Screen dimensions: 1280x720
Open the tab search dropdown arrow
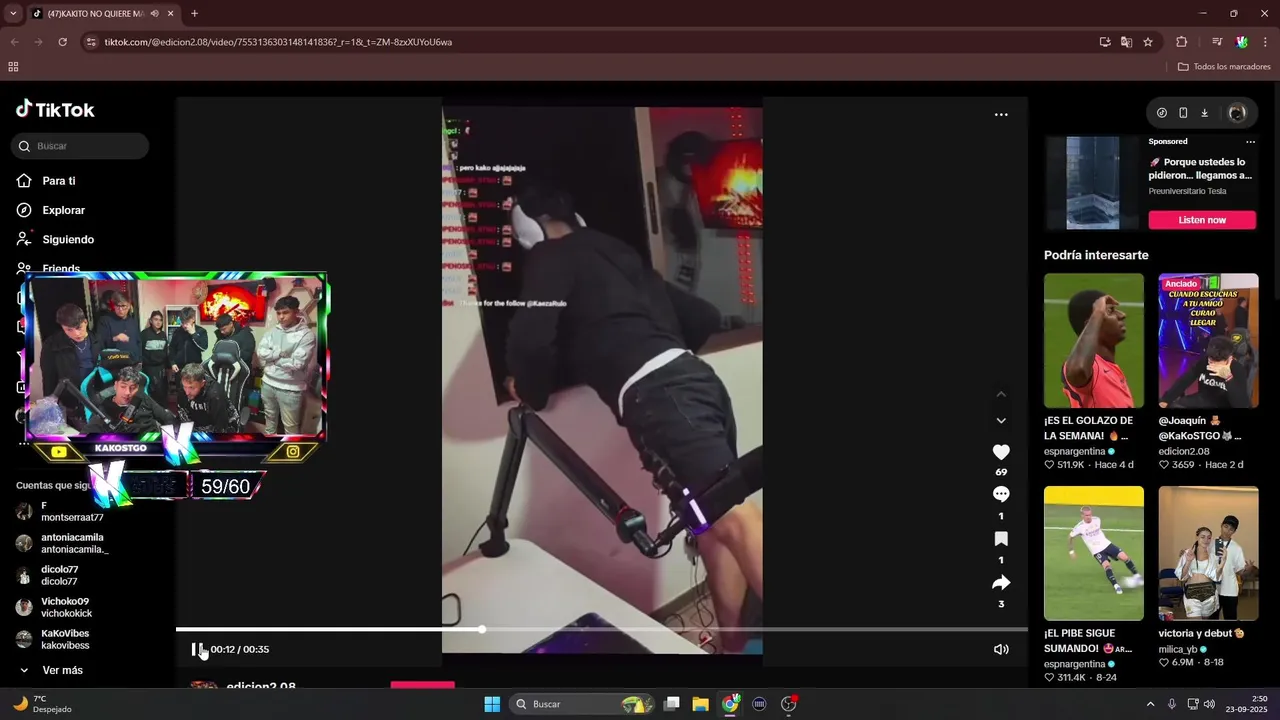(x=12, y=13)
